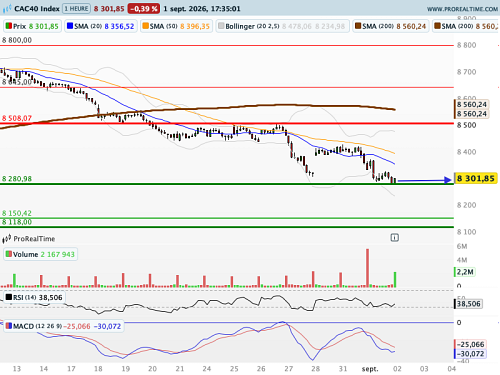Click the chart info 'i' icon

click(x=395, y=238)
